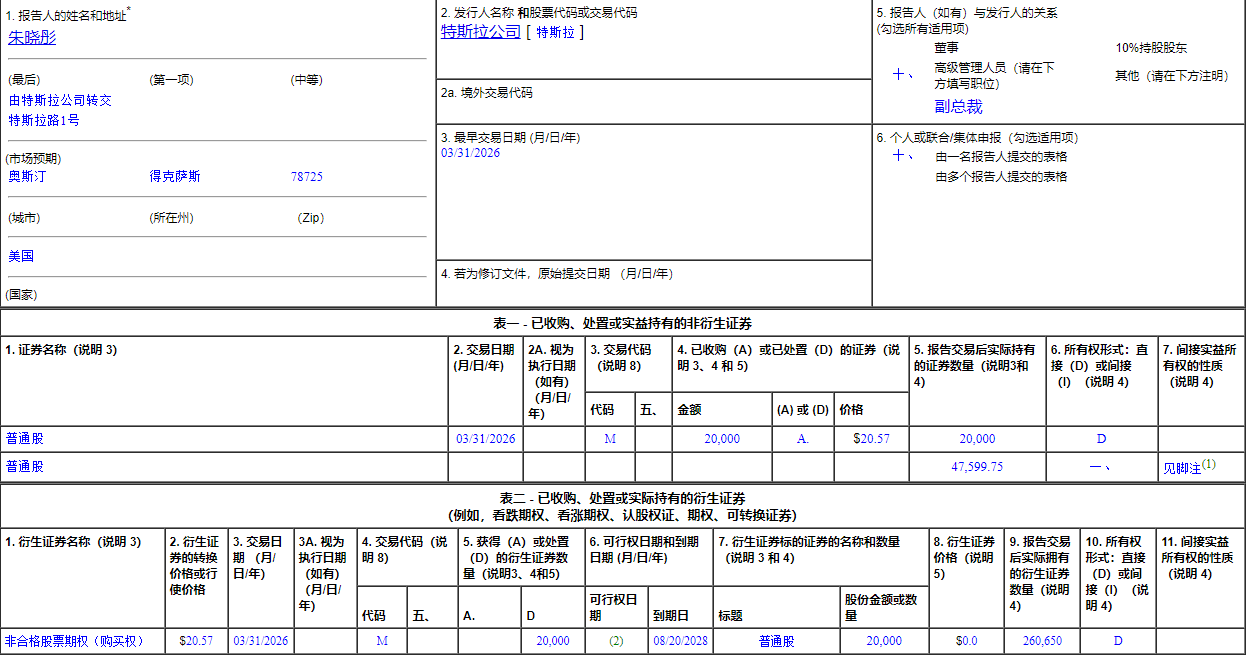
Task: Click the 奥斯汀 city name
Action: tap(27, 177)
